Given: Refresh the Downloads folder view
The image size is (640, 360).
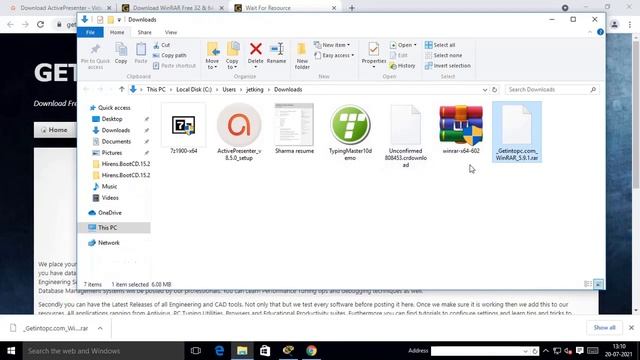Looking at the screenshot, I should [494, 89].
